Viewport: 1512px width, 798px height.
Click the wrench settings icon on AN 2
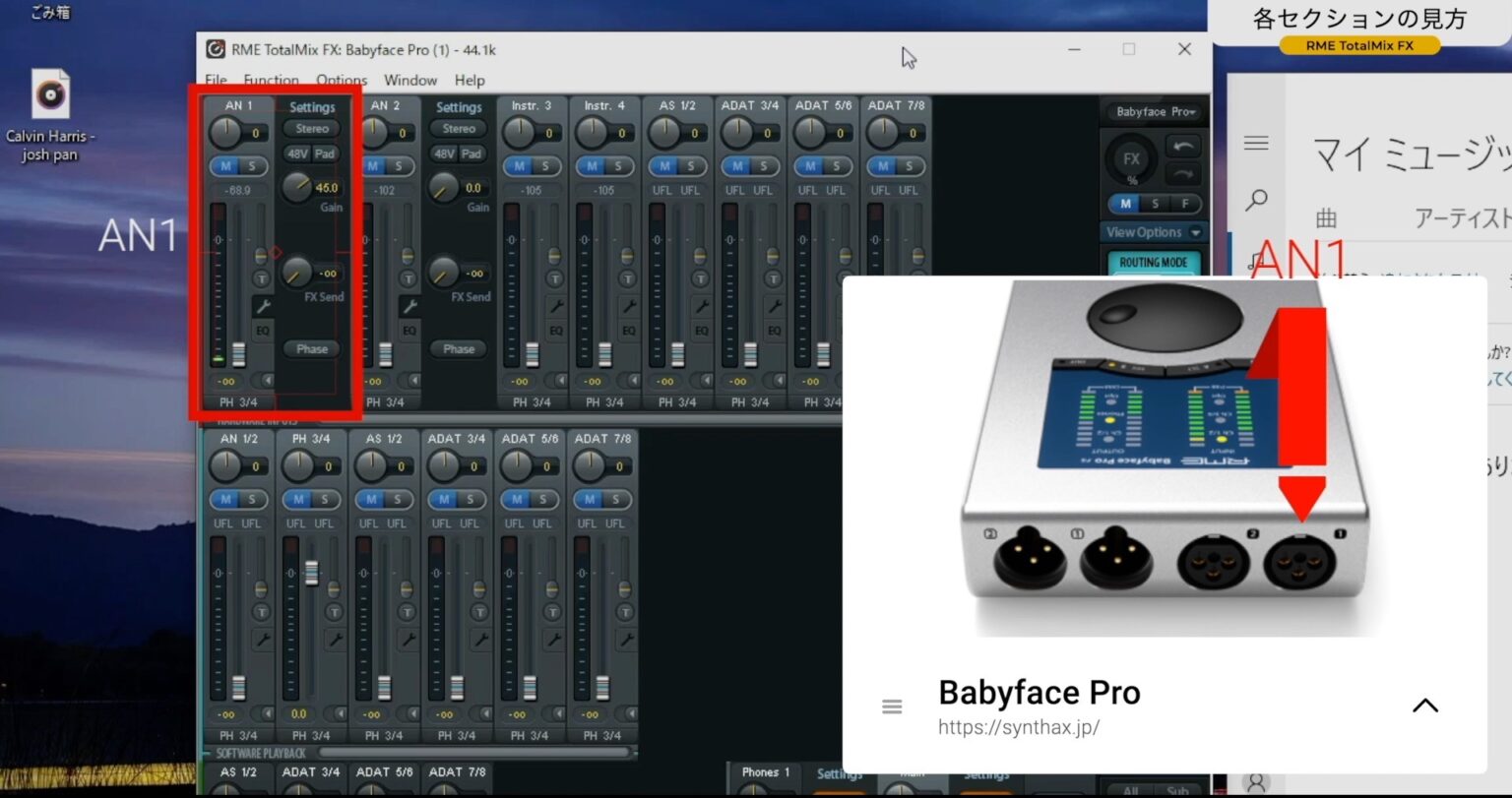coord(409,307)
